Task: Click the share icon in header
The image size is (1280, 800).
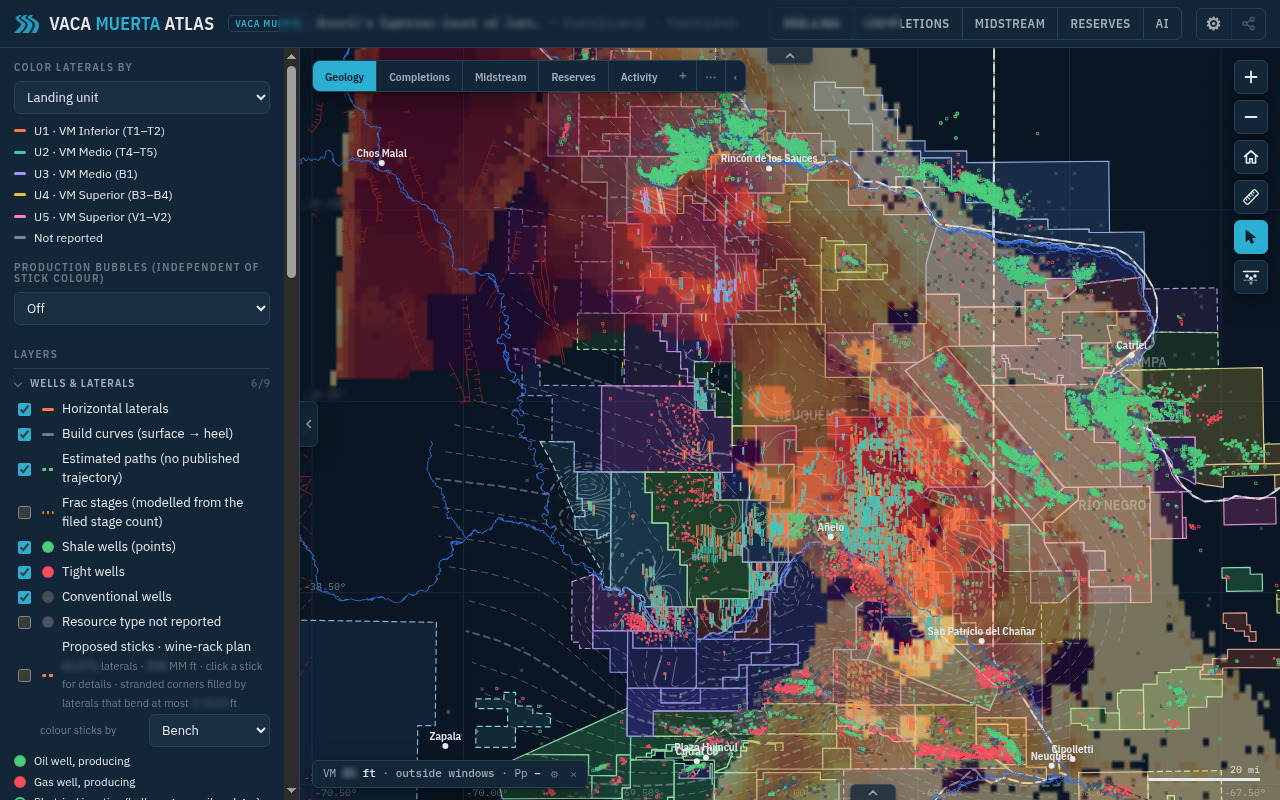Action: point(1248,24)
